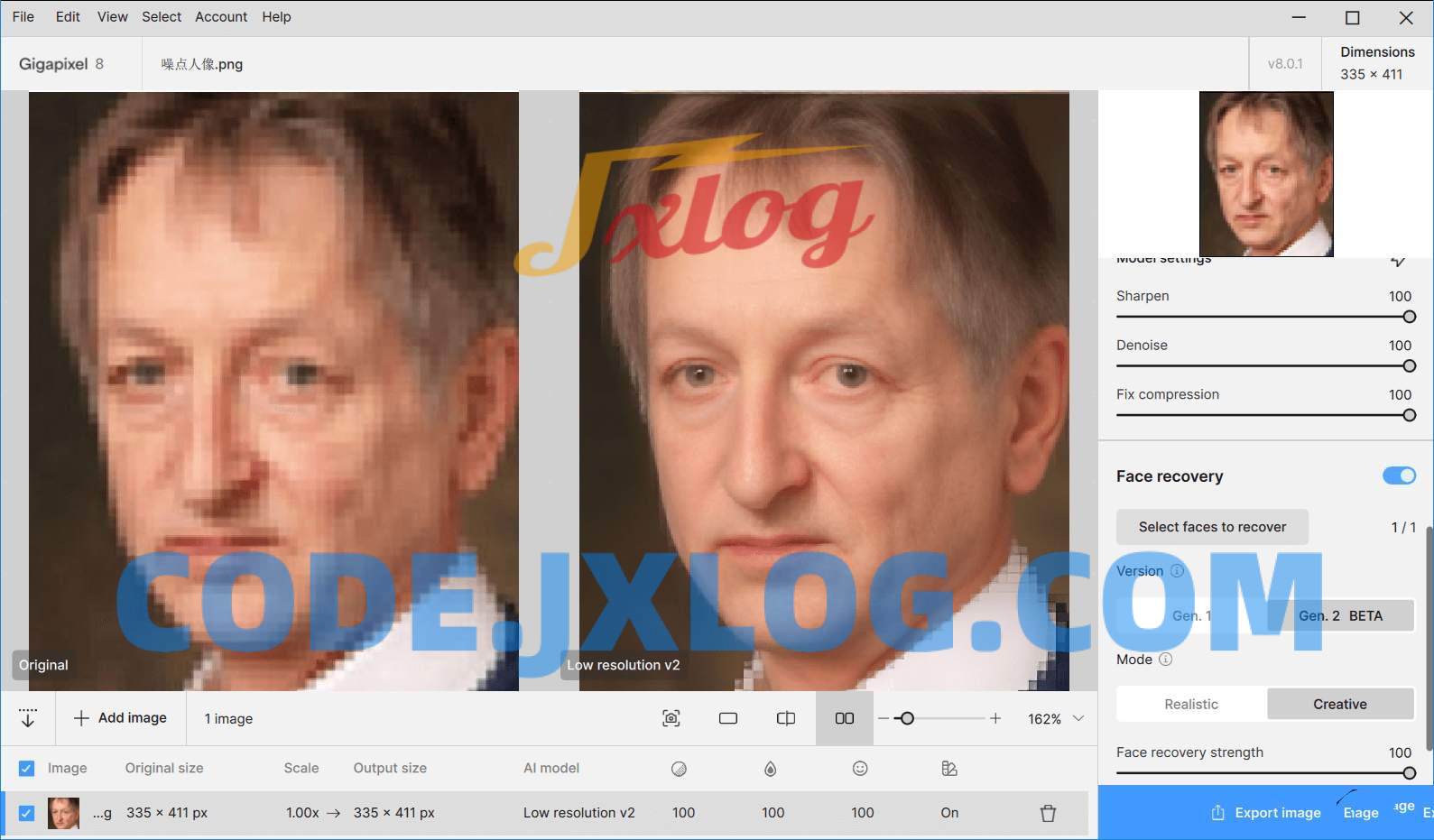
Task: Click the zoom out minus icon
Action: click(884, 718)
